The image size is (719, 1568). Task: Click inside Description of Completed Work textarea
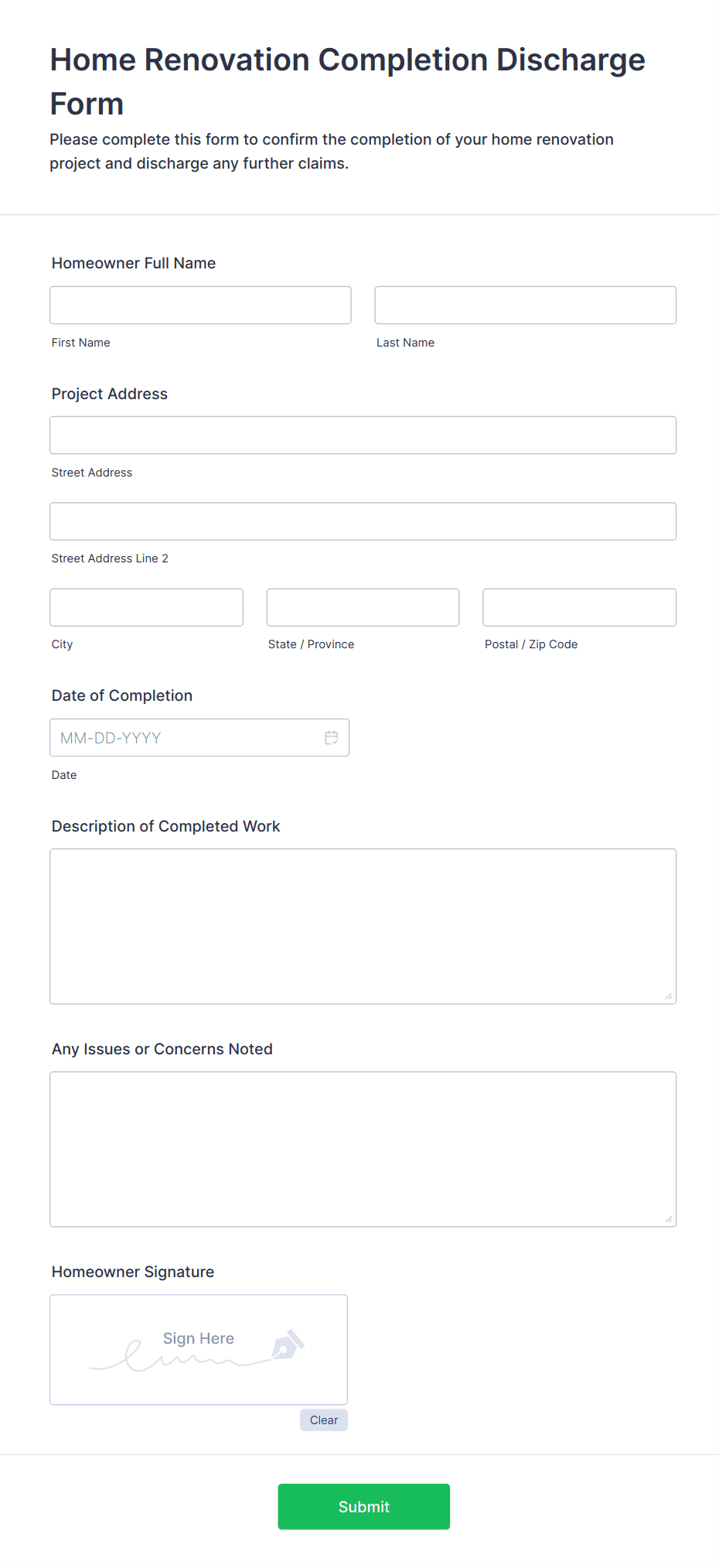point(363,926)
